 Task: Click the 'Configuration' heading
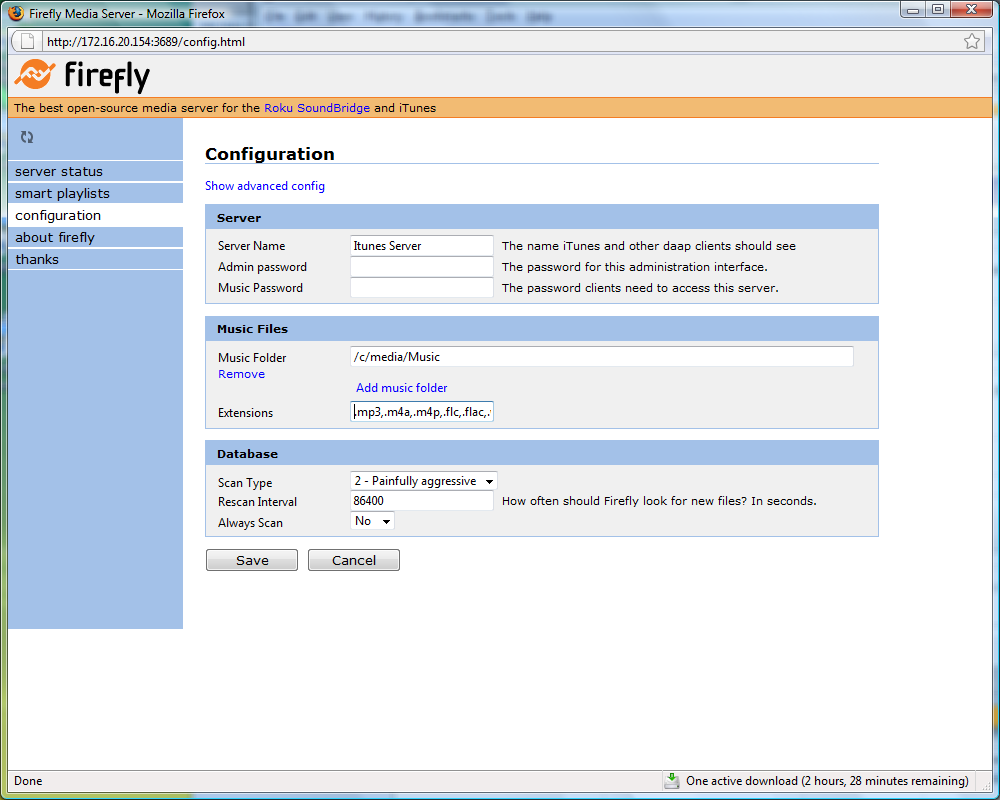[x=270, y=154]
